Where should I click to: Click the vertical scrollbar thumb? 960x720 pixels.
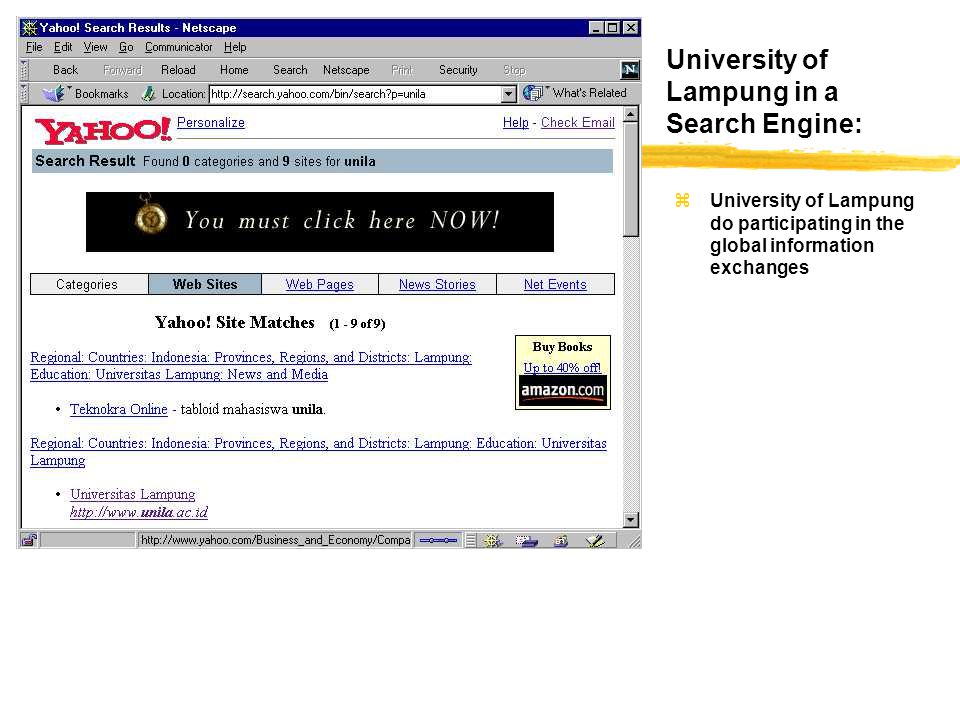click(x=631, y=179)
